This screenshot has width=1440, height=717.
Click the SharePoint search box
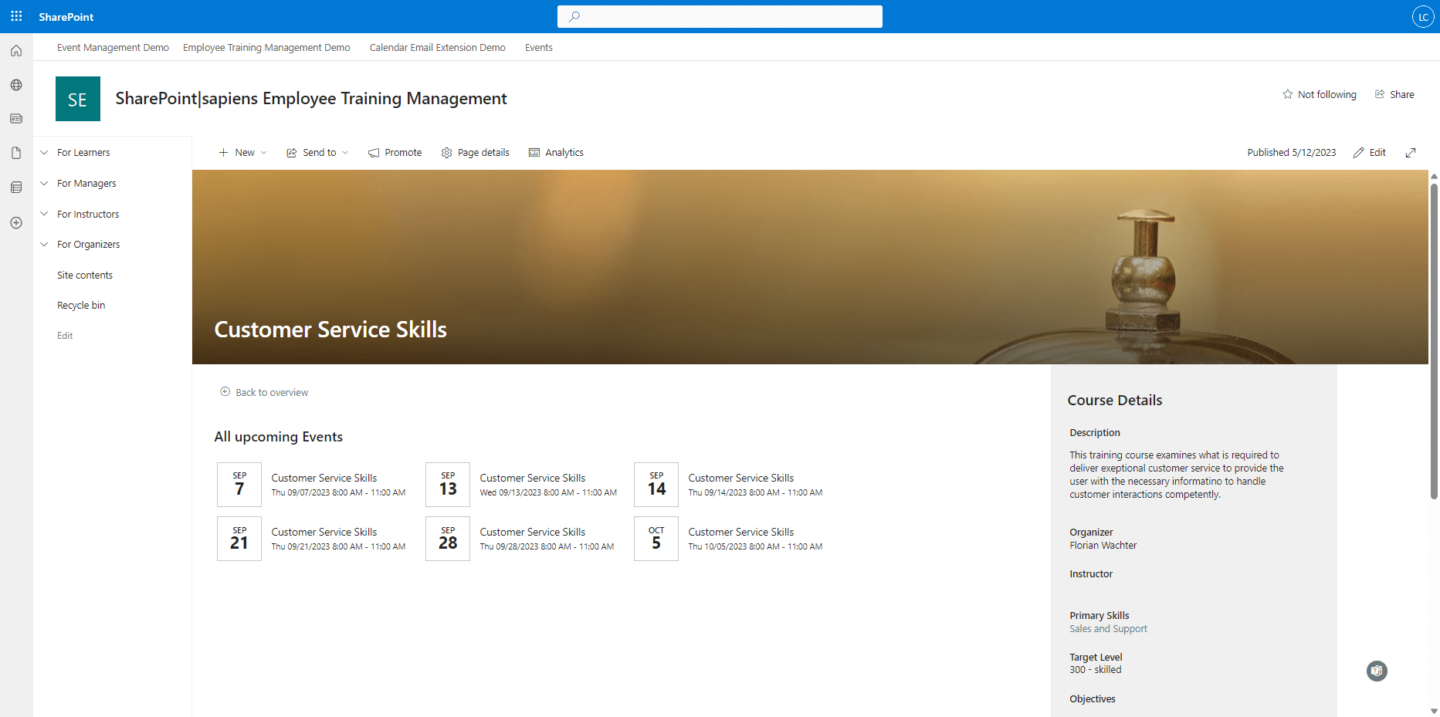click(x=720, y=16)
